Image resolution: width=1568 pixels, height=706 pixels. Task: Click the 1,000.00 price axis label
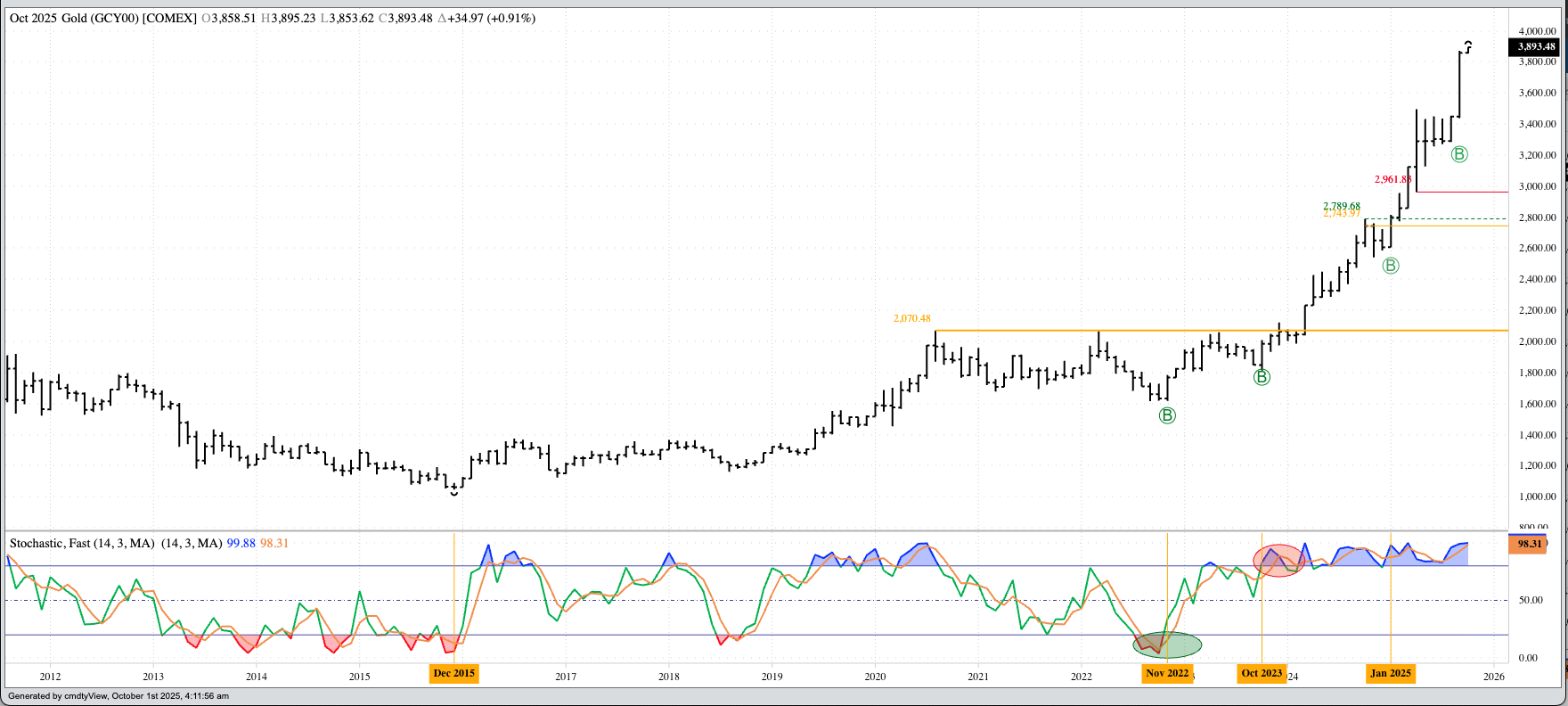tap(1538, 497)
